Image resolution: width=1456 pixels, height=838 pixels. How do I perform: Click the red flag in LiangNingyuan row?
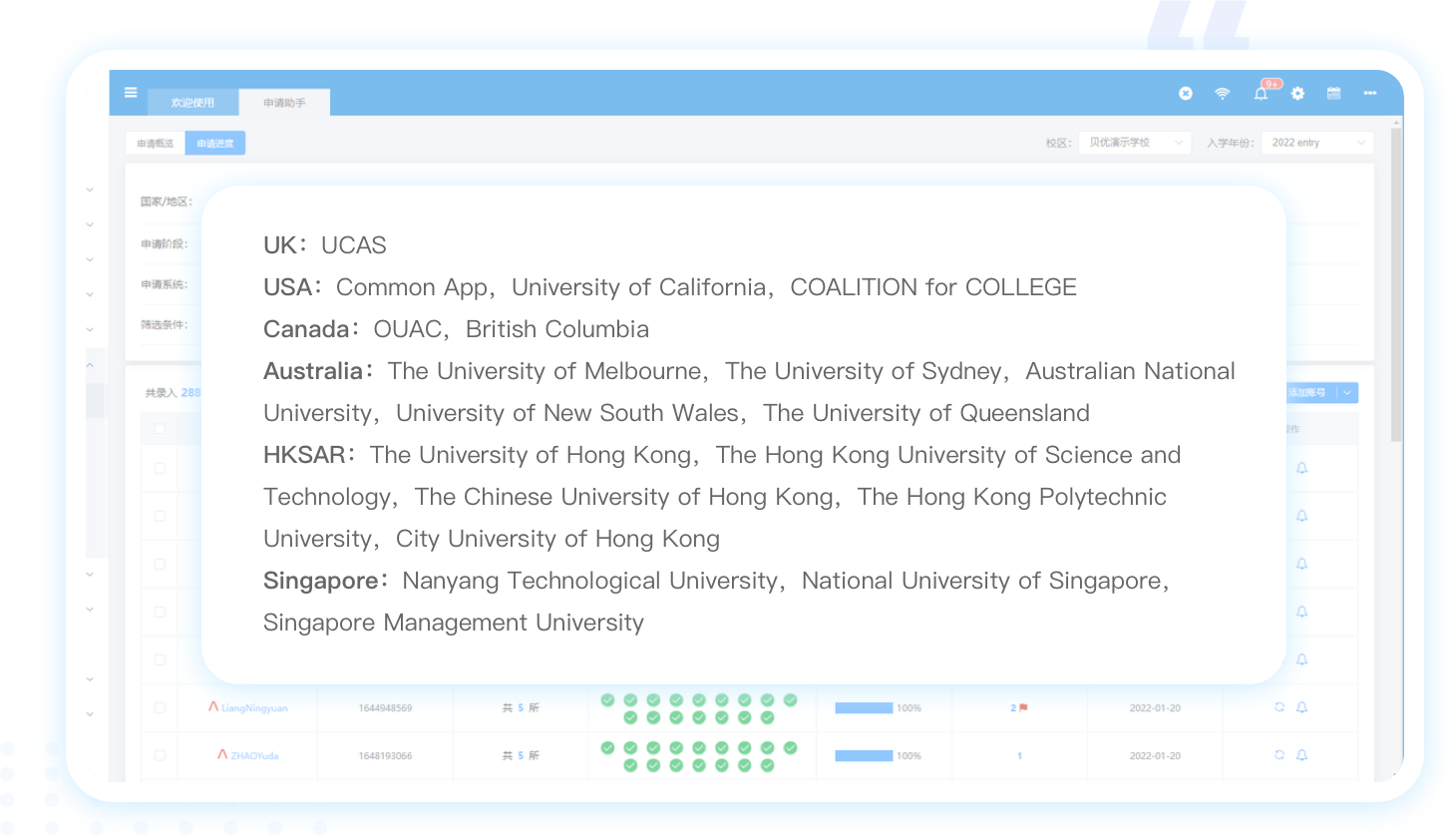coord(1023,707)
